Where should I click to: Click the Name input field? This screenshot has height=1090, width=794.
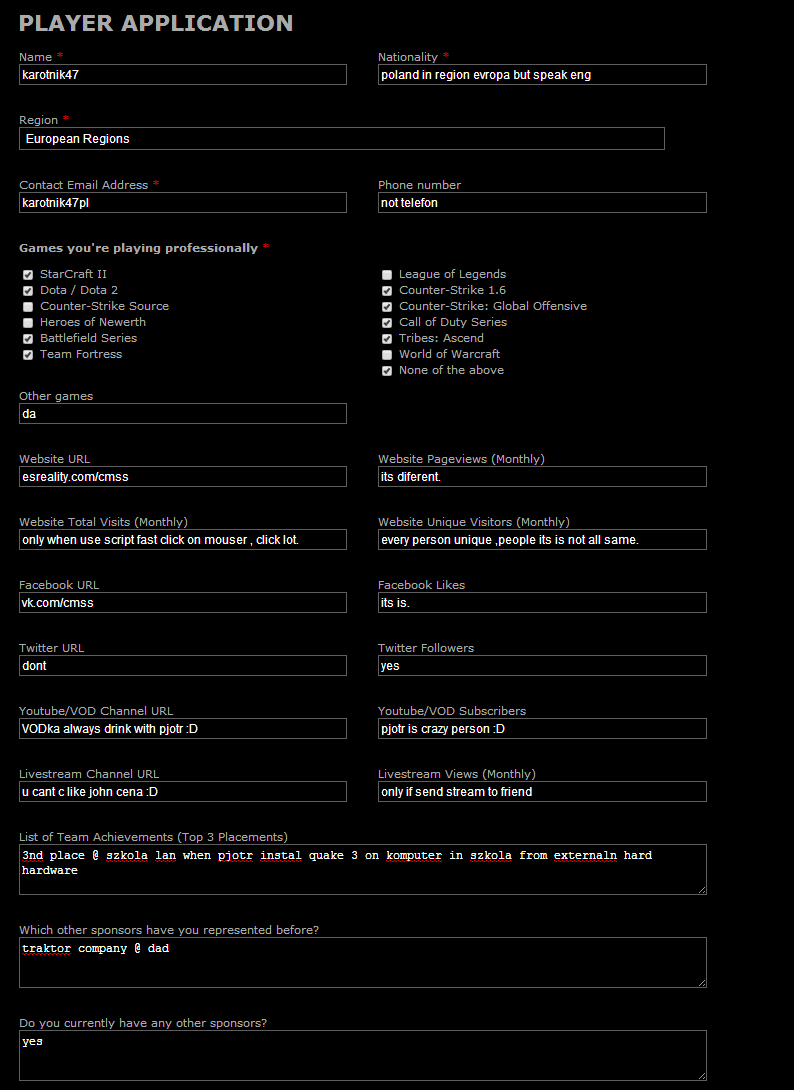(182, 75)
